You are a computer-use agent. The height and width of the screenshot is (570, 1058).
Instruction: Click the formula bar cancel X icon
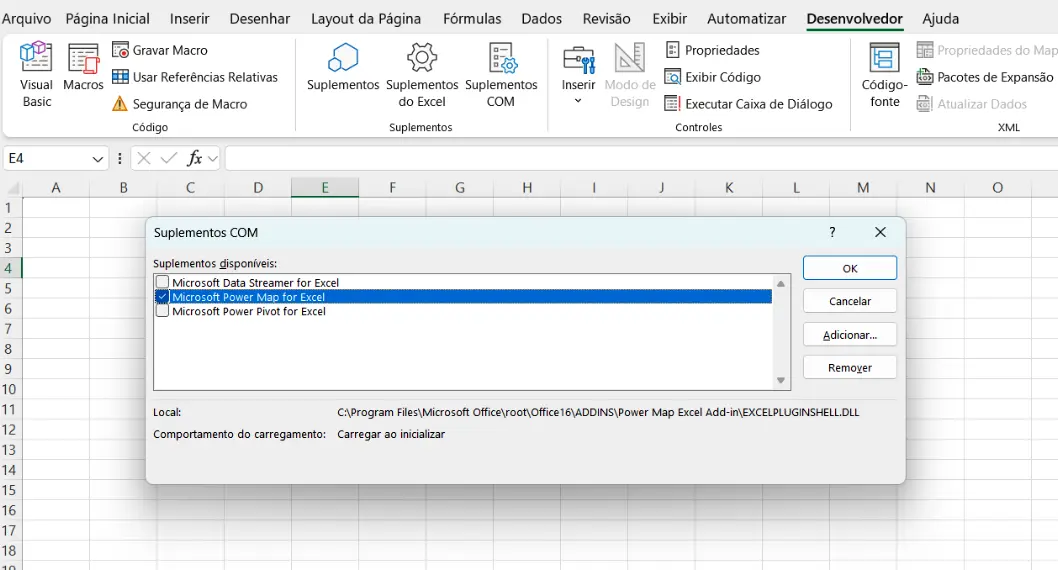tap(143, 159)
